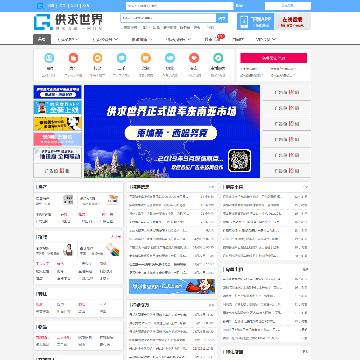Open the pink and blue side banner thumbnail
Screen dimensions: 360x360
pyautogui.click(x=57, y=139)
